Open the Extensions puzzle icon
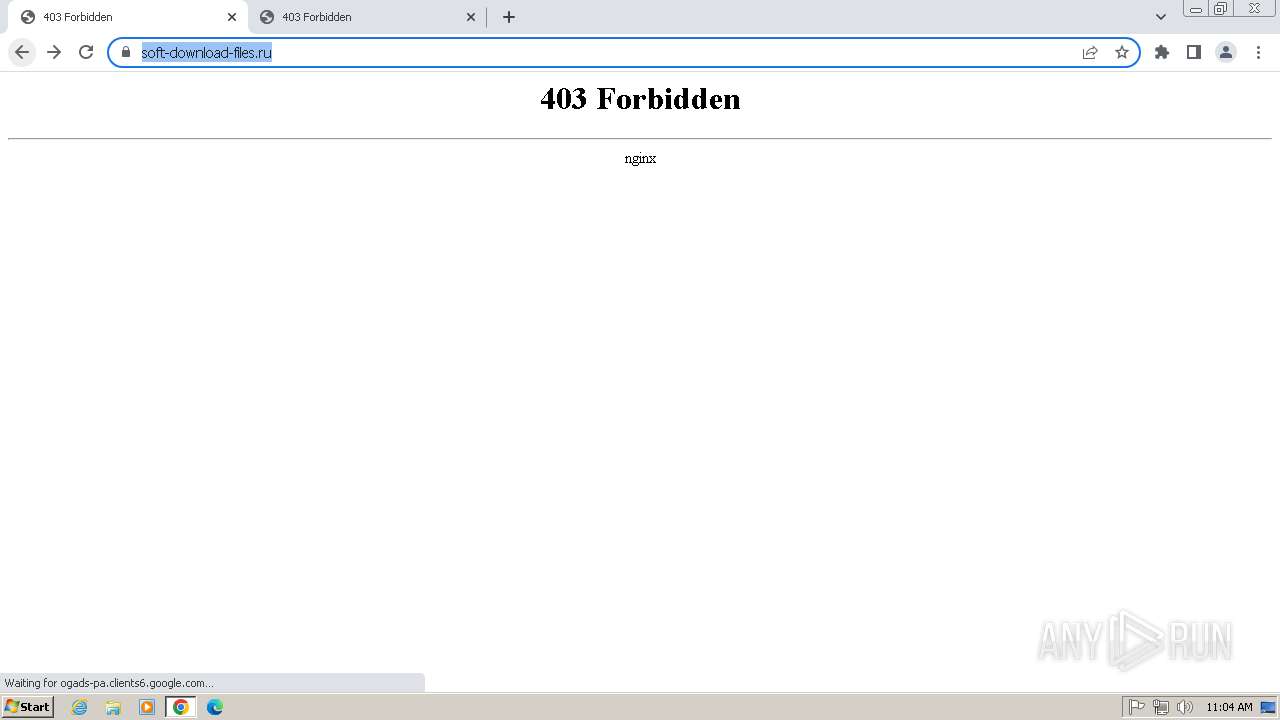 [1162, 52]
